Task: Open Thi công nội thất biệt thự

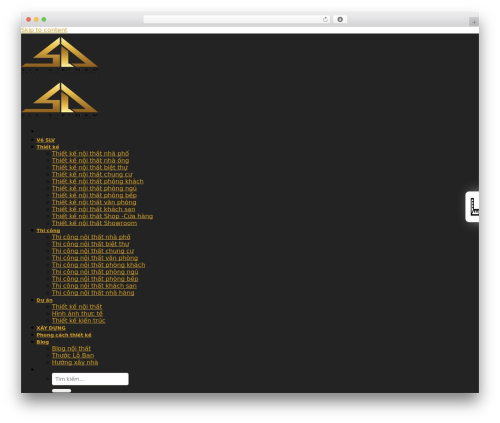Action: pos(90,244)
